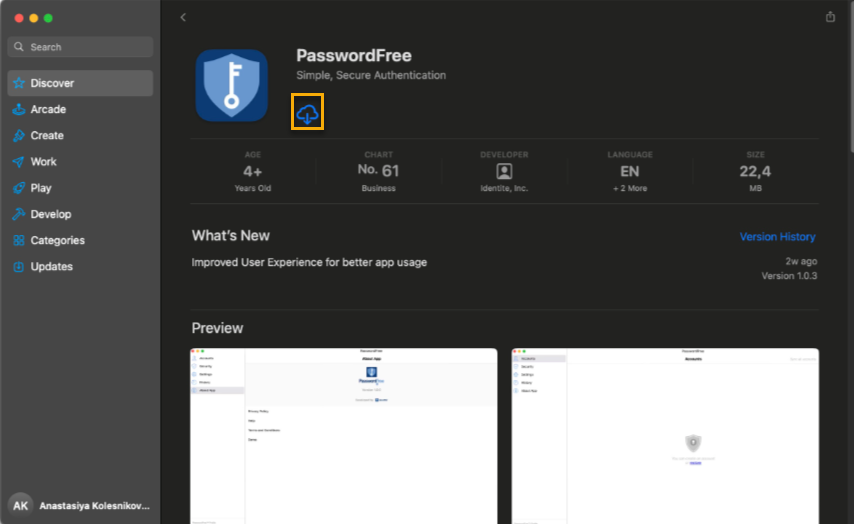854x524 pixels.
Task: Click the Chart No. 61 Business ranking
Action: coord(378,171)
